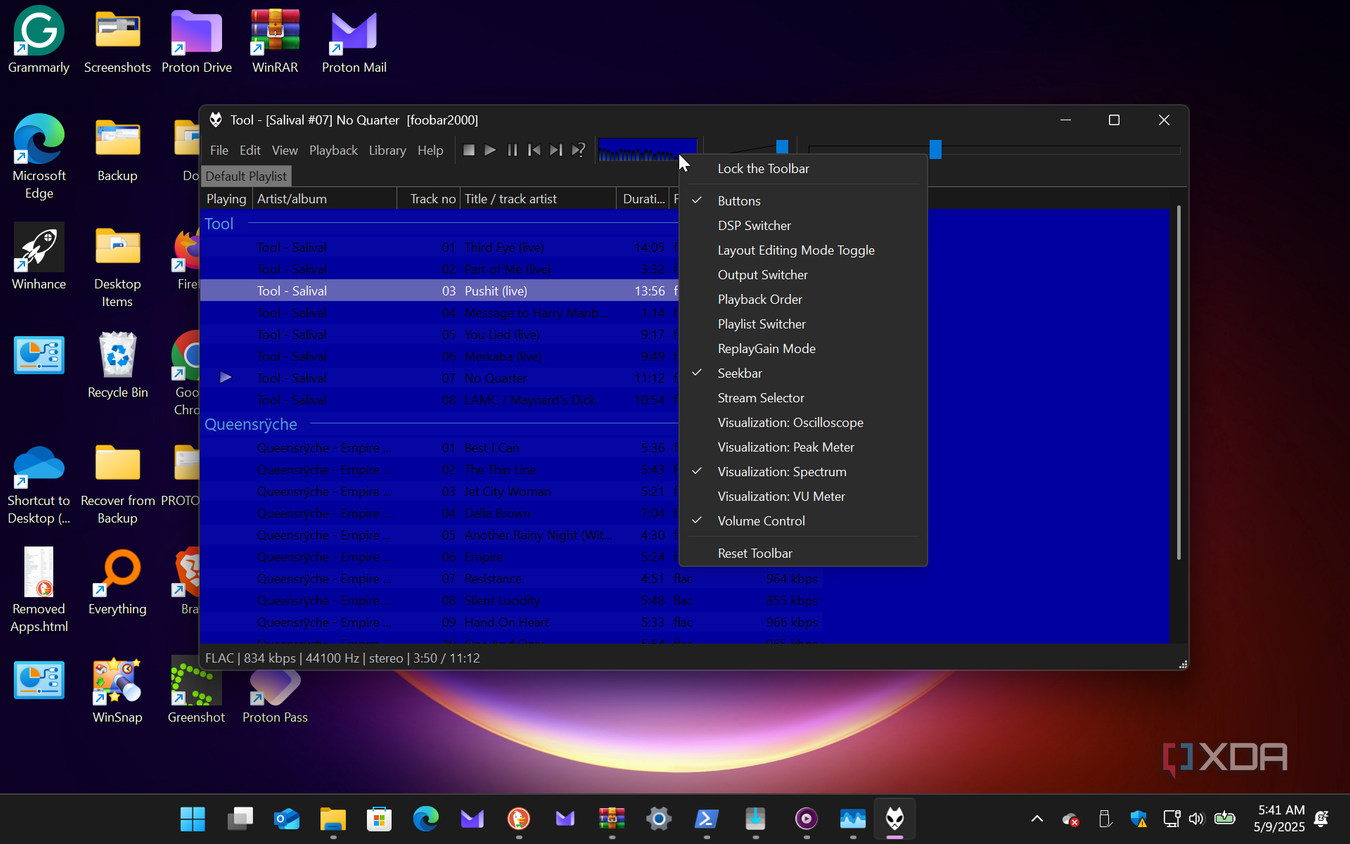1350x844 pixels.
Task: Uncheck Visualization: Spectrum item
Action: [803, 472]
